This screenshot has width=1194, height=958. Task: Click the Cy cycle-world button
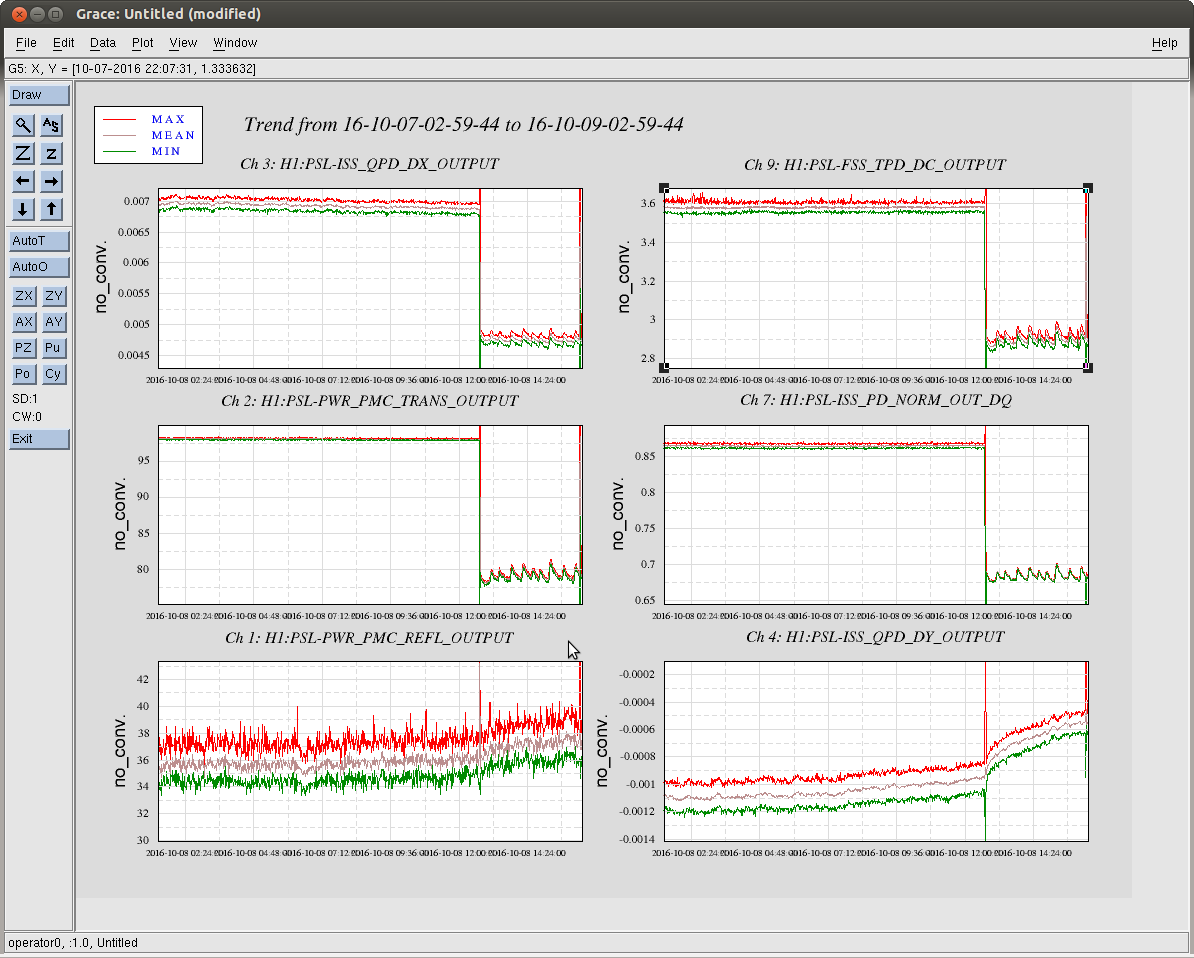point(53,374)
